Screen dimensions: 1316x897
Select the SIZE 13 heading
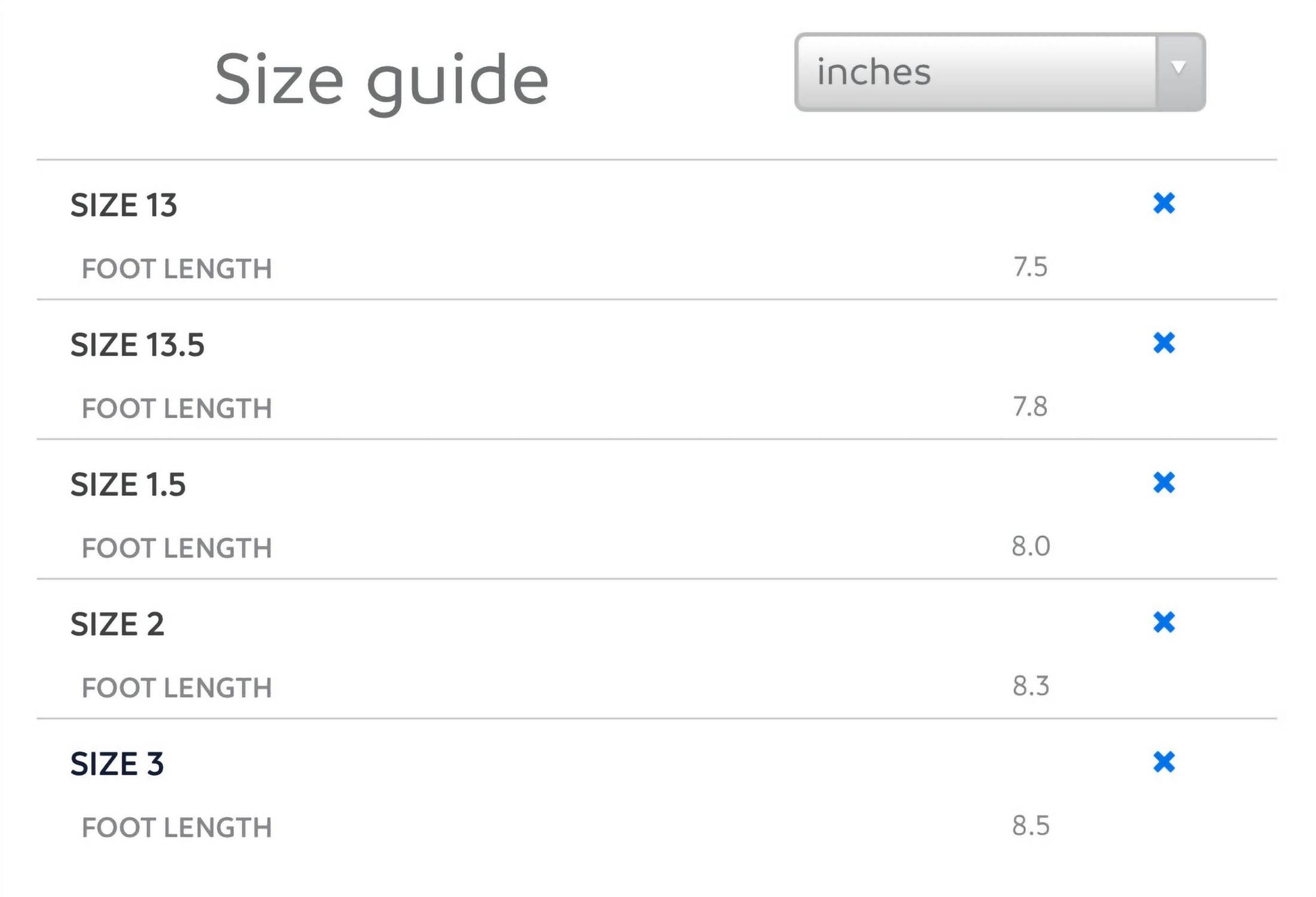tap(124, 205)
